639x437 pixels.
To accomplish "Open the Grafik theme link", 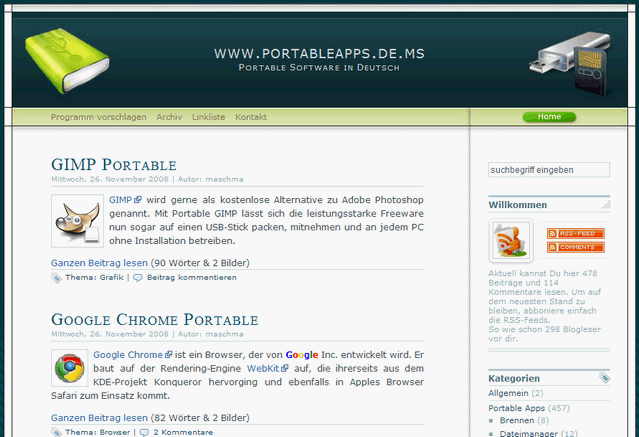I will (x=112, y=278).
